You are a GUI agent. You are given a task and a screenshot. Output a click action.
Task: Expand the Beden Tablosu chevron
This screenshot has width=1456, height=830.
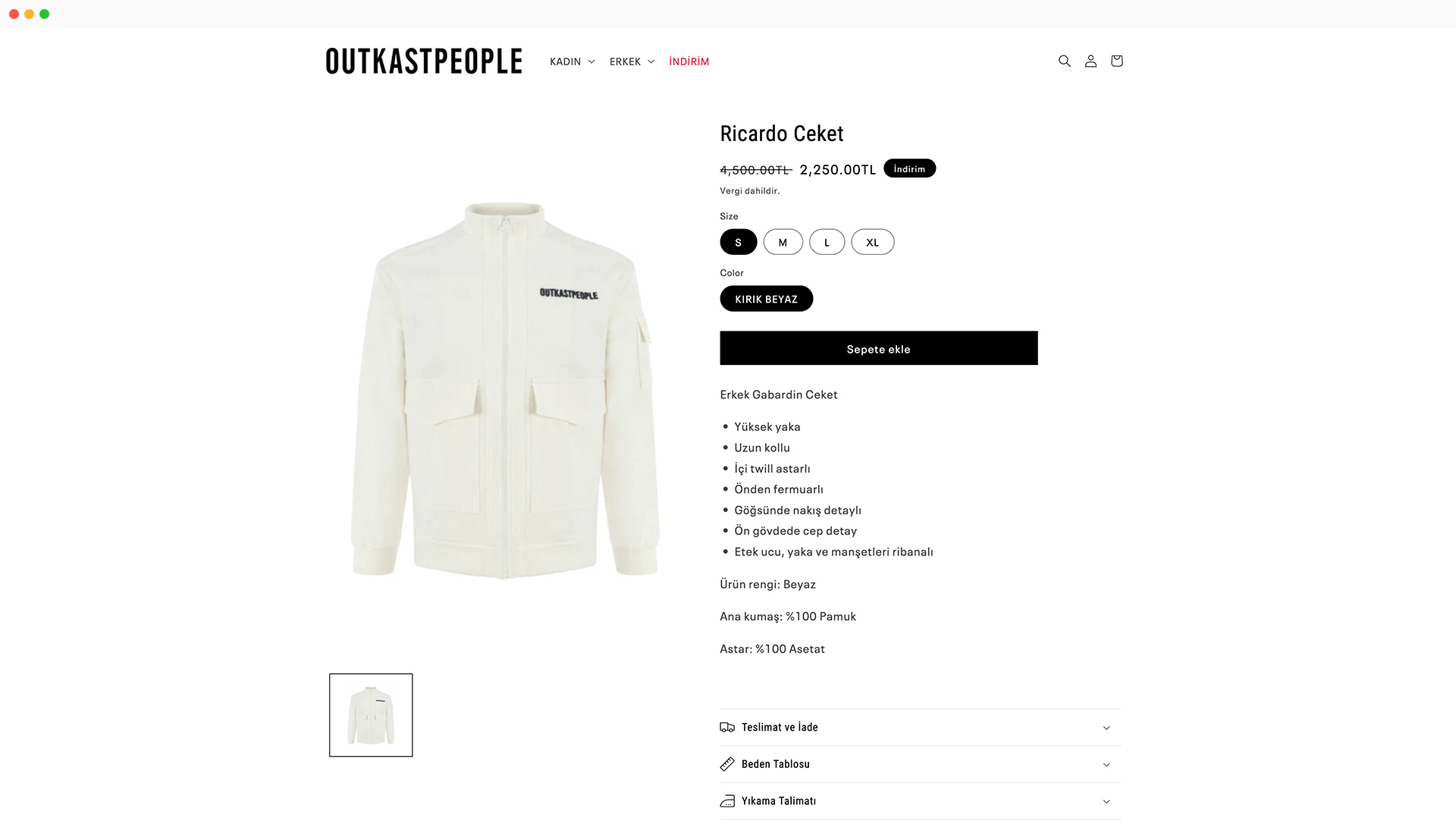(x=1106, y=765)
